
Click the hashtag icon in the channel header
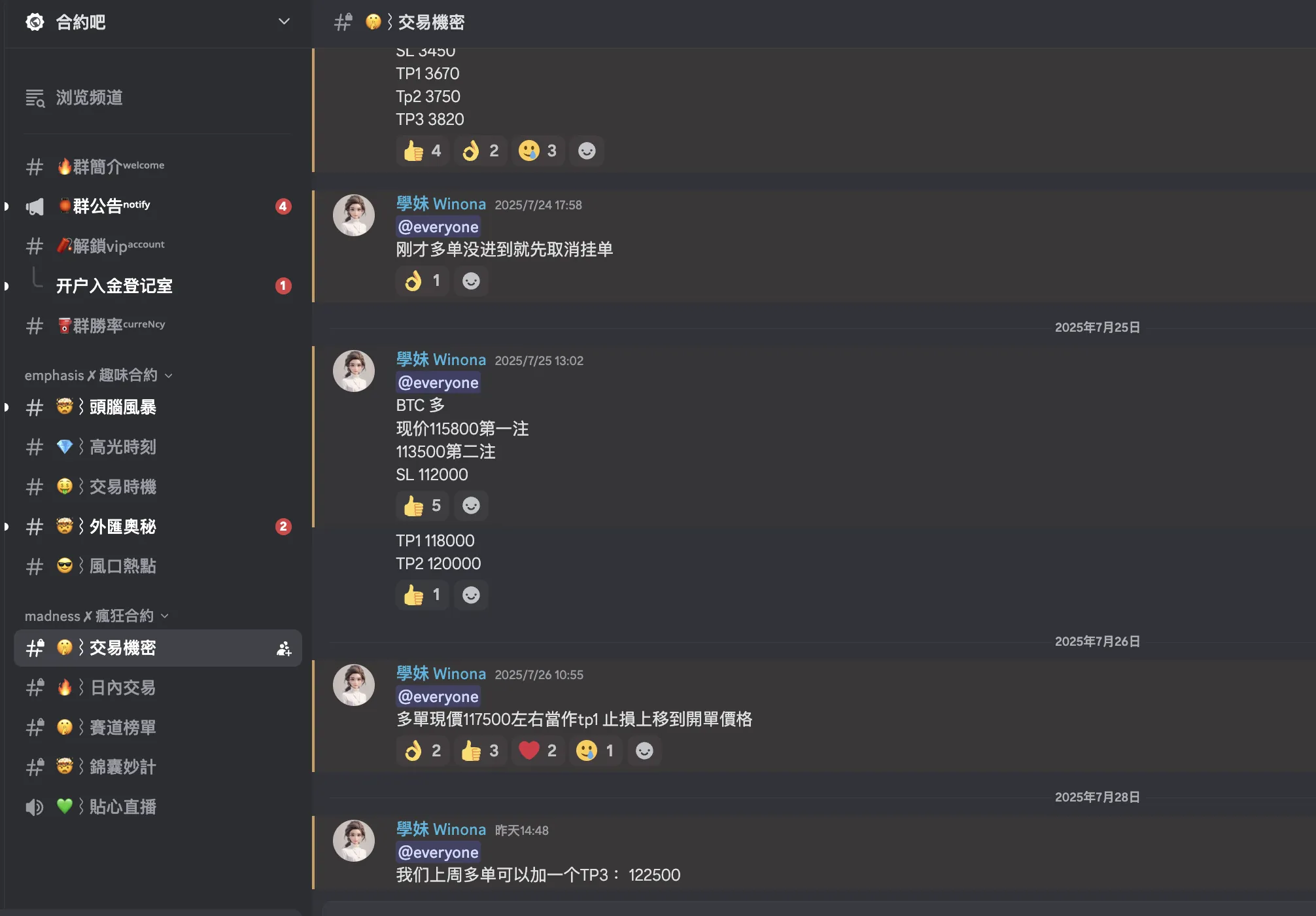(x=342, y=22)
